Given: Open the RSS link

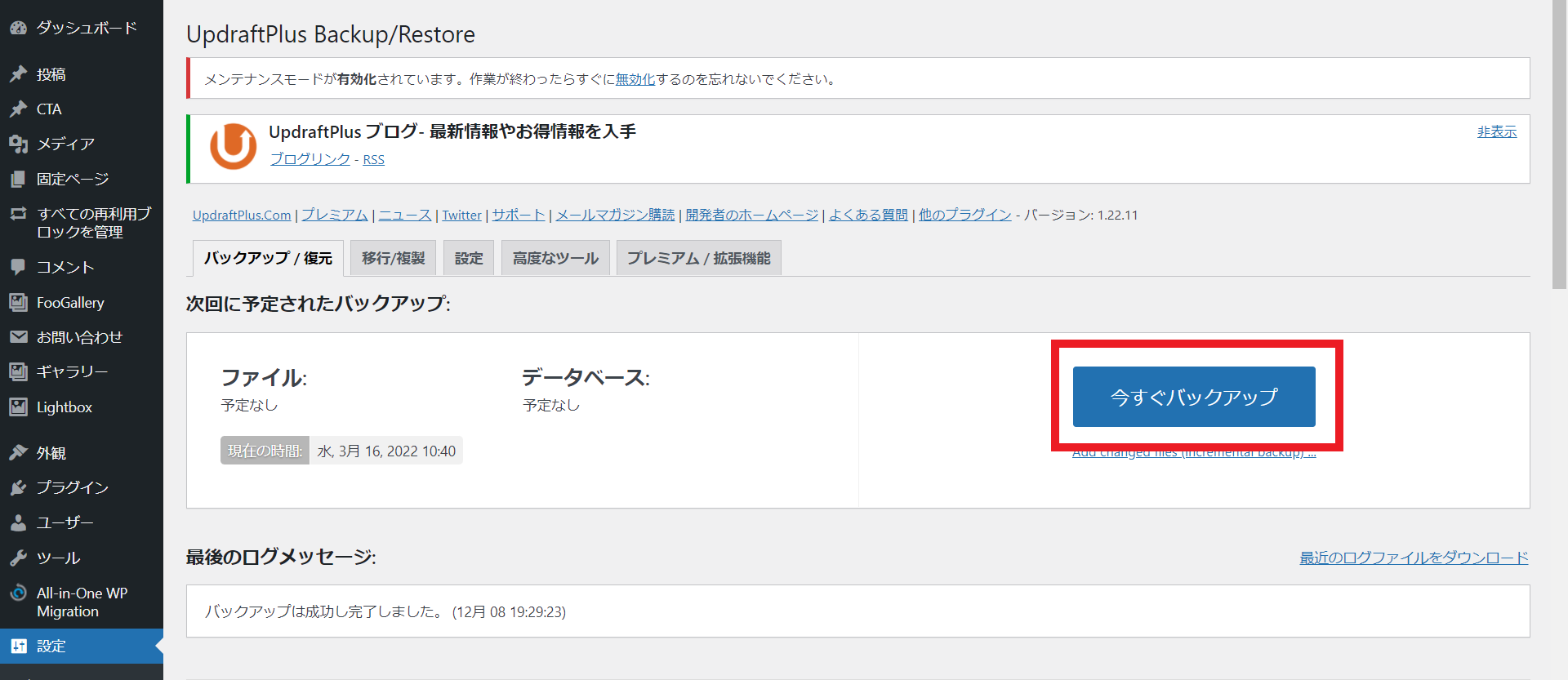Looking at the screenshot, I should click(373, 159).
